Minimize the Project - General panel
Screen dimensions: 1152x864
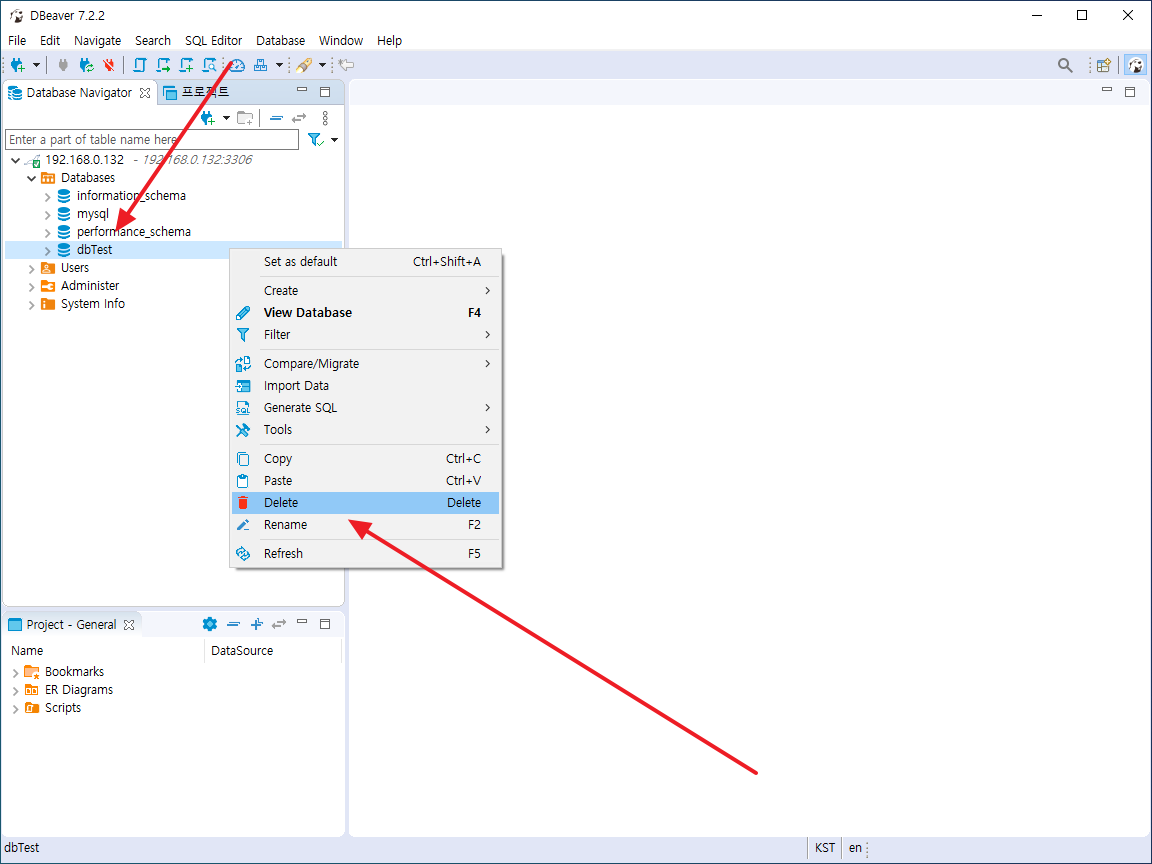click(302, 622)
